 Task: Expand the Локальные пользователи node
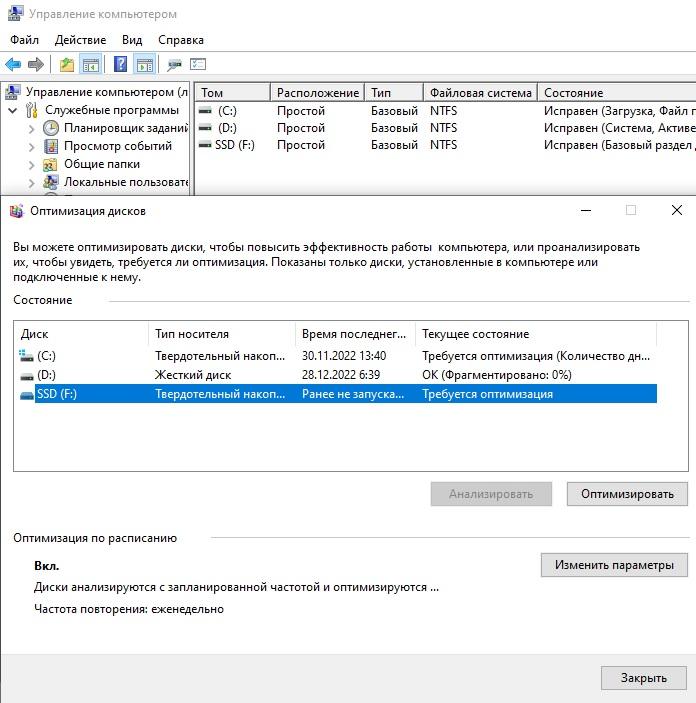point(31,182)
